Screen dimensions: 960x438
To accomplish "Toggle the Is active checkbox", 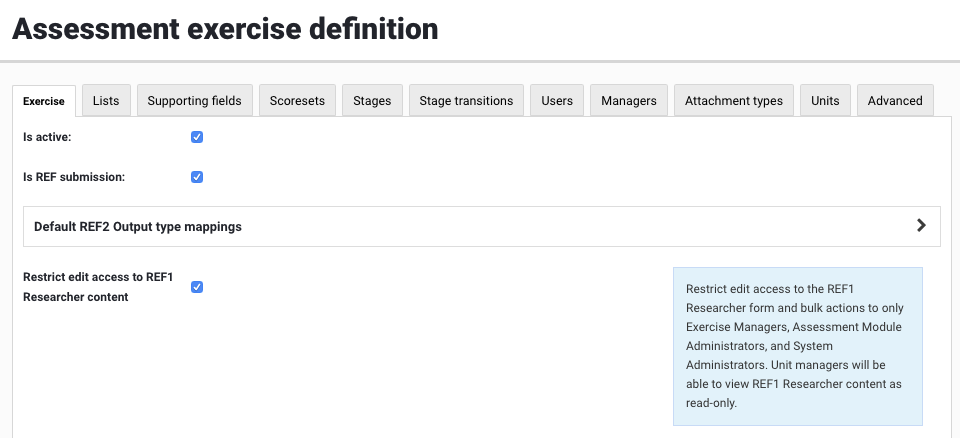I will point(197,137).
